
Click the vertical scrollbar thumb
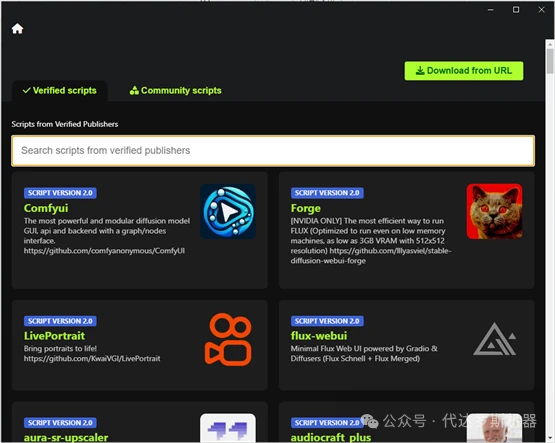[x=550, y=61]
